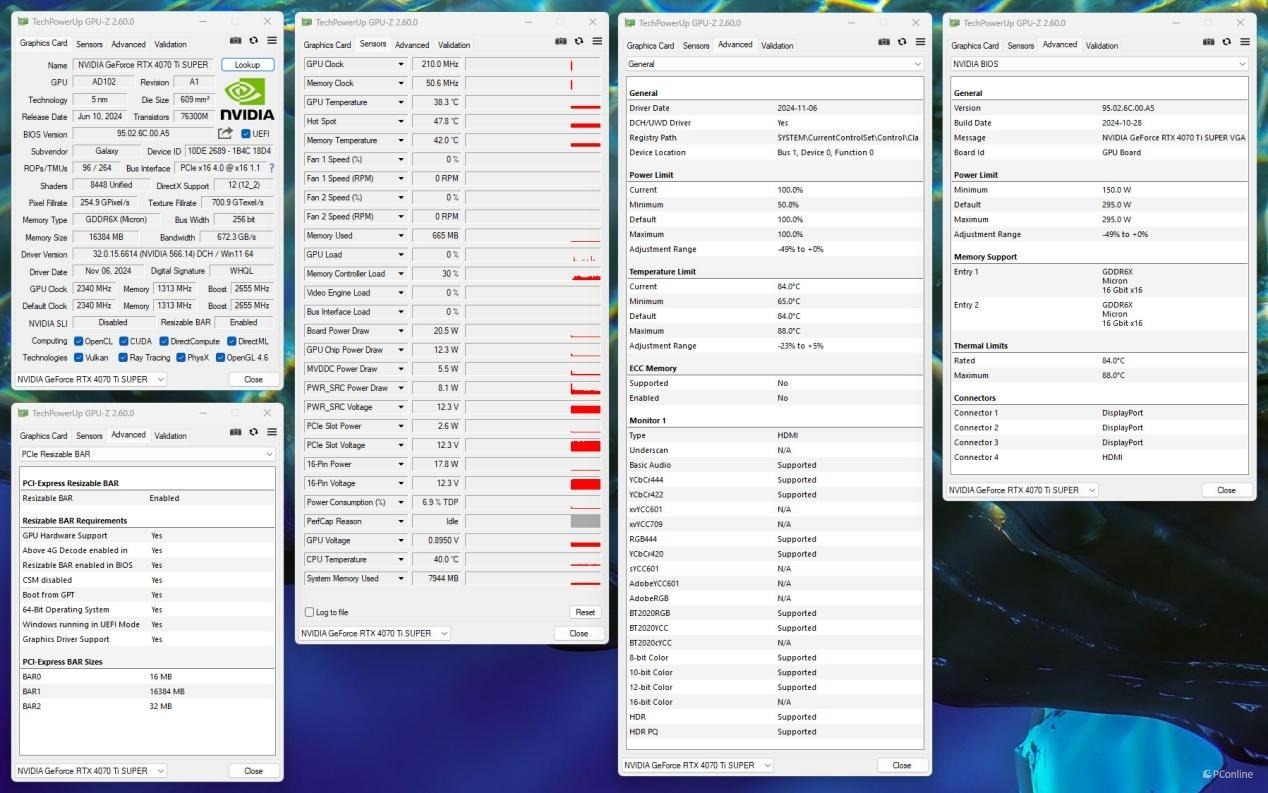Open the Hot Spot sensor dropdown arrow
The image size is (1268, 793).
point(401,121)
